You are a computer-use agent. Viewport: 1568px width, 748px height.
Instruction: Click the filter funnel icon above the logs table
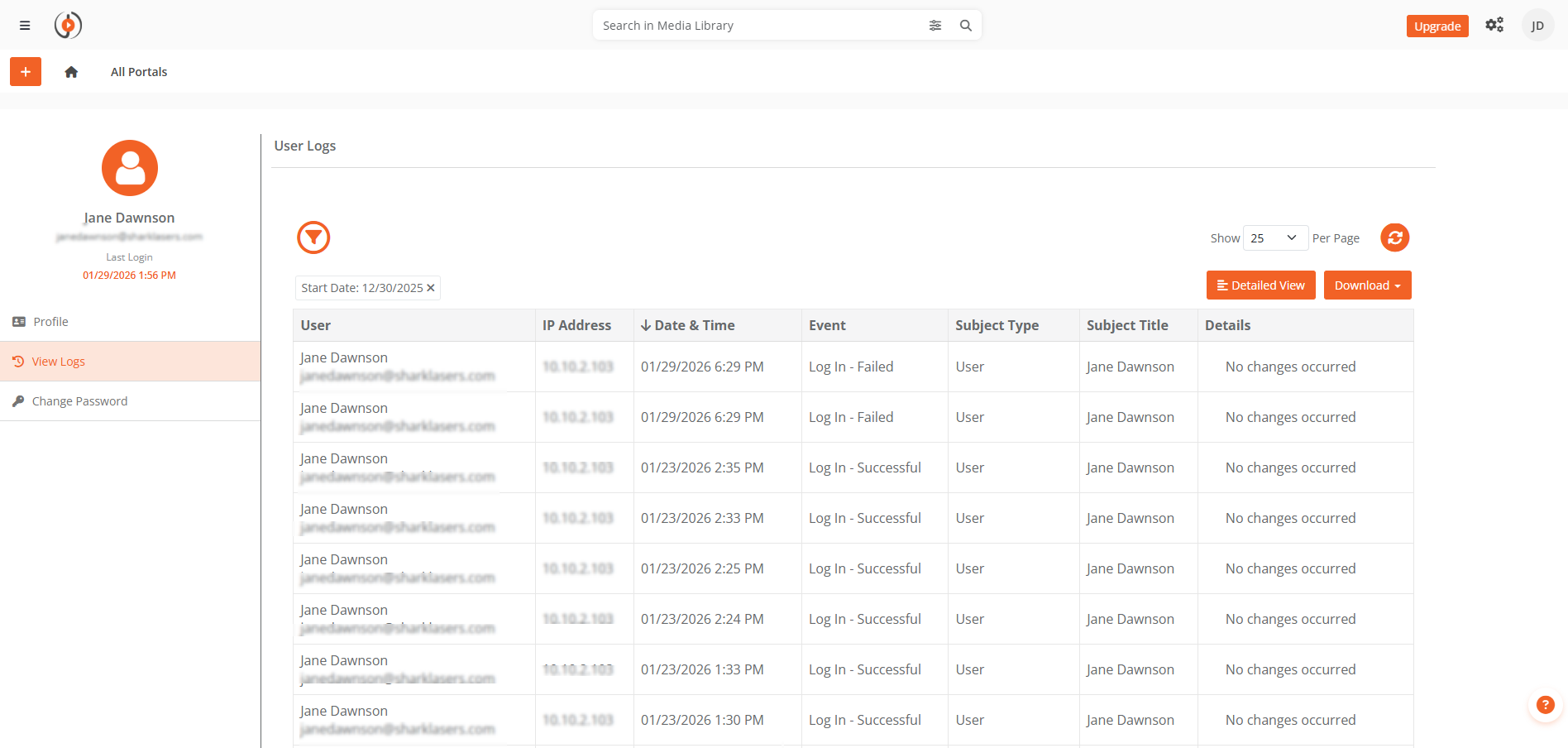313,237
